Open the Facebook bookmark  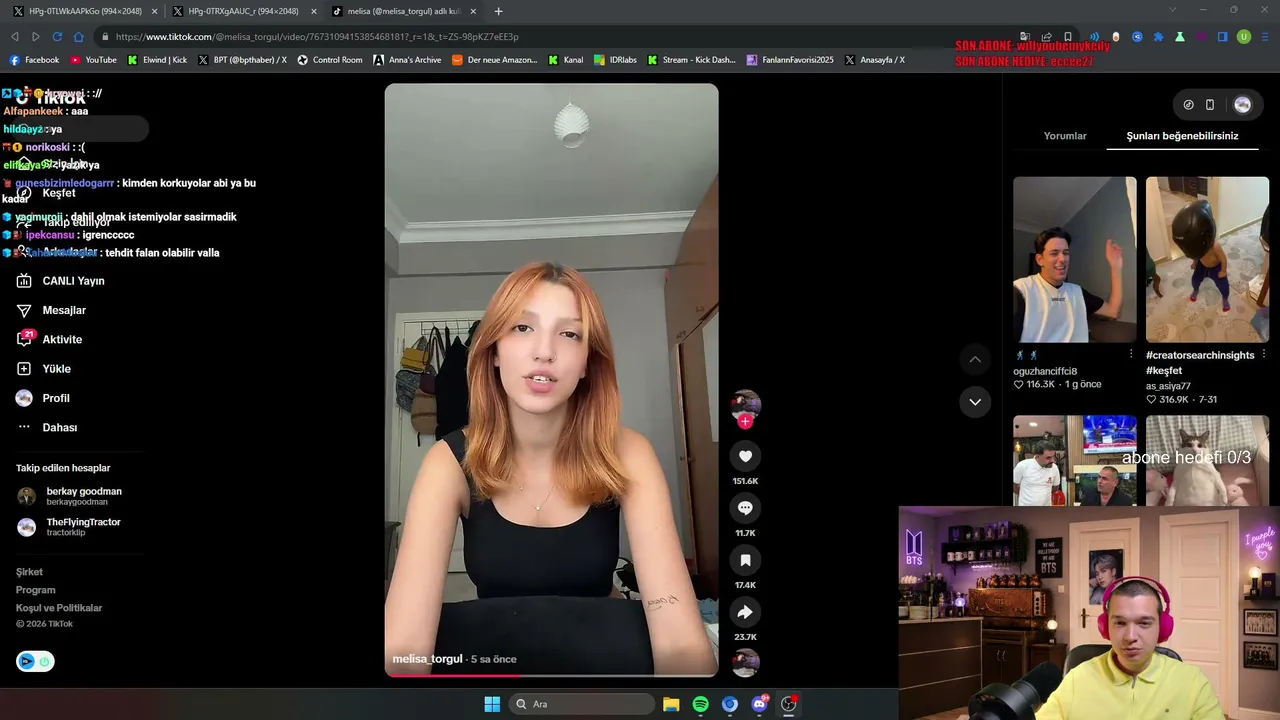click(34, 60)
